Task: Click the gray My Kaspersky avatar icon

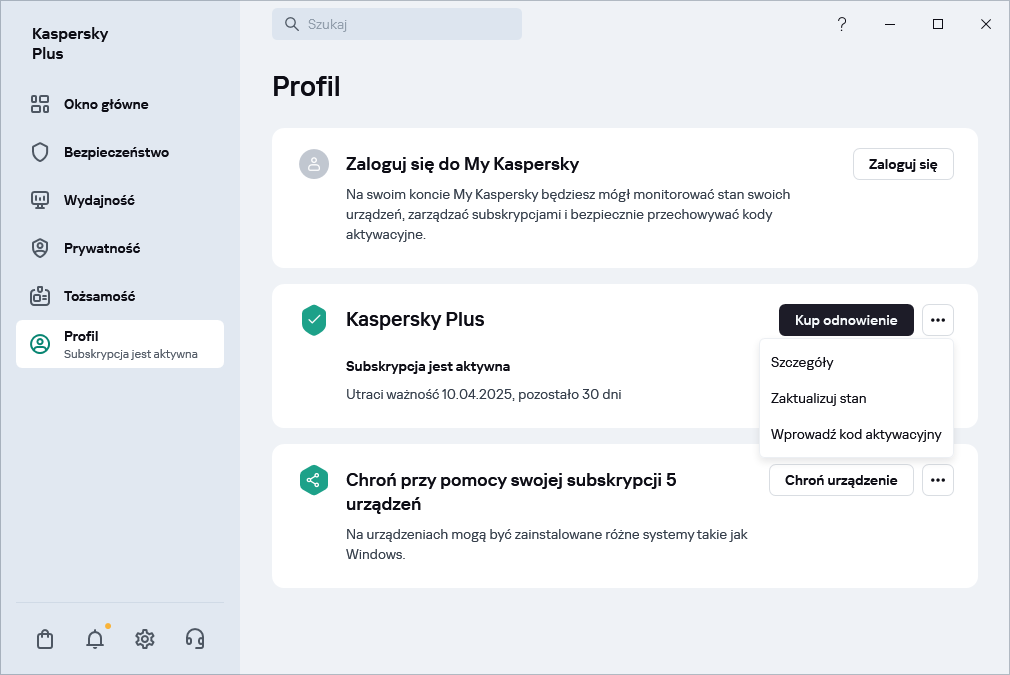Action: pyautogui.click(x=314, y=164)
